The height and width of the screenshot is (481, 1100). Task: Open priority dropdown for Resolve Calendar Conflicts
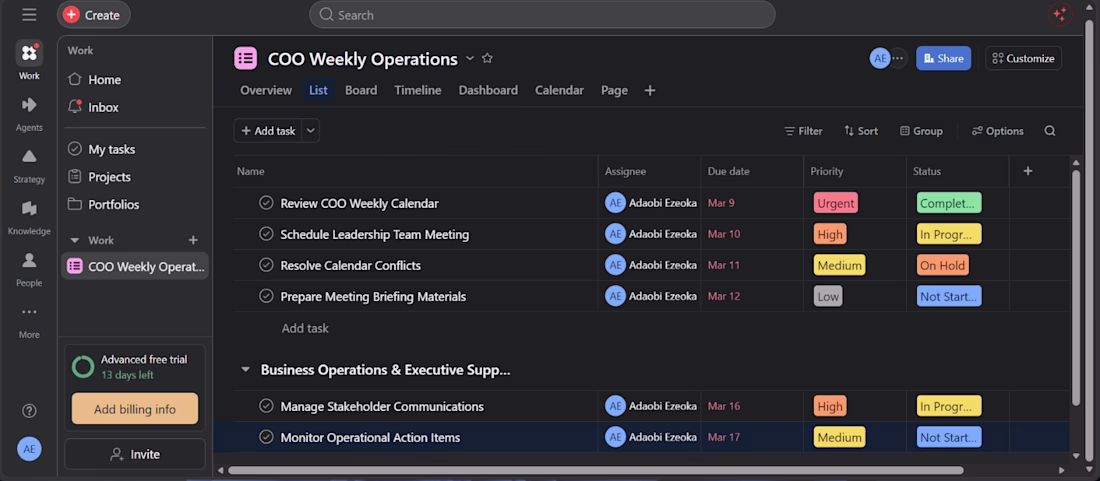839,266
